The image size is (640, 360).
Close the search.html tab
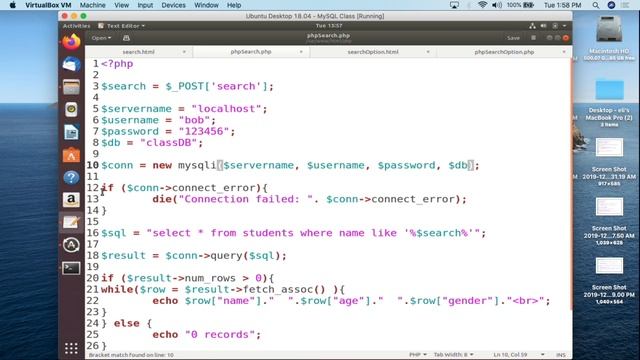click(184, 52)
